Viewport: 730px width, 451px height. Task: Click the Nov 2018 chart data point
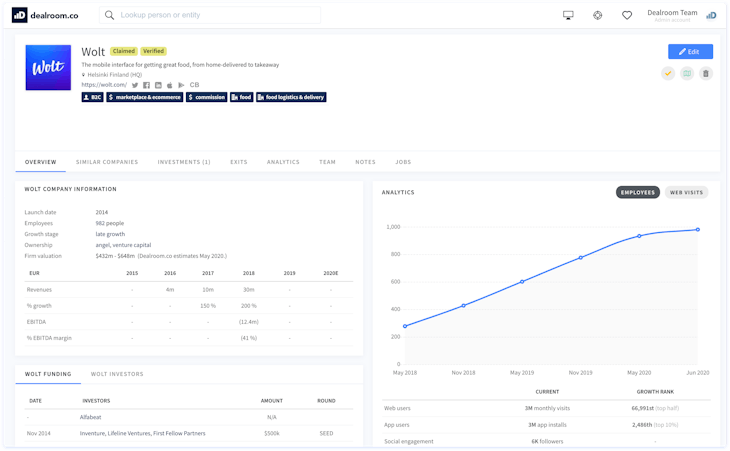(x=463, y=306)
